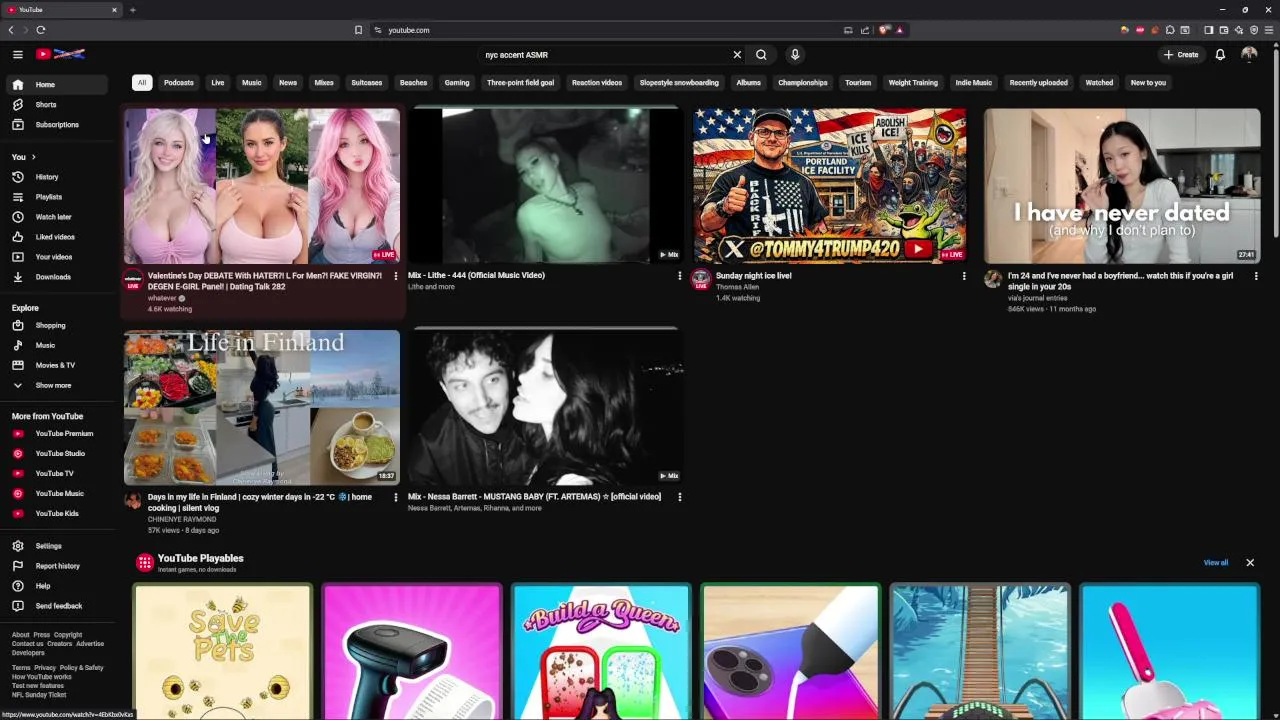Screen dimensions: 1280x720
Task: Select the Reaction videos chip
Action: click(597, 83)
